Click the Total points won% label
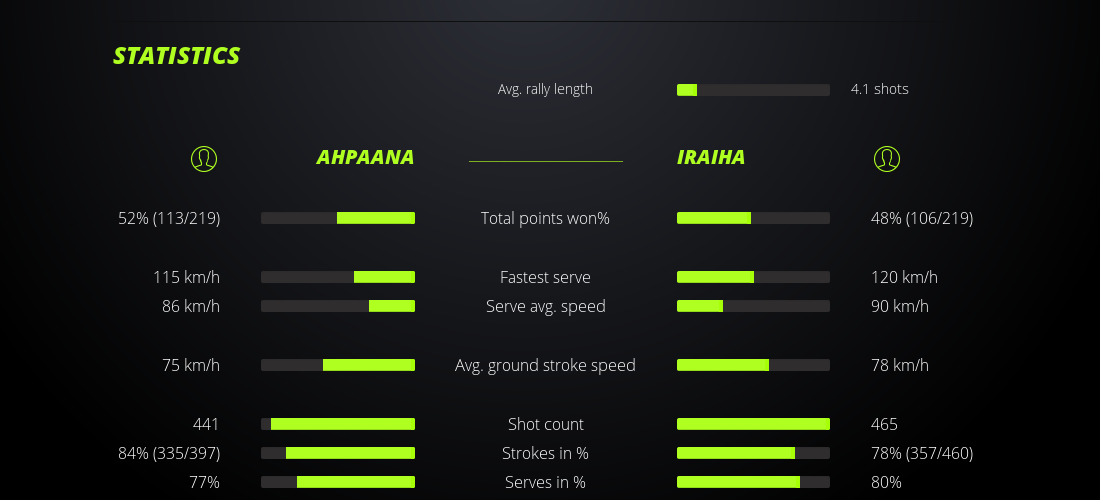Viewport: 1100px width, 500px height. click(545, 218)
